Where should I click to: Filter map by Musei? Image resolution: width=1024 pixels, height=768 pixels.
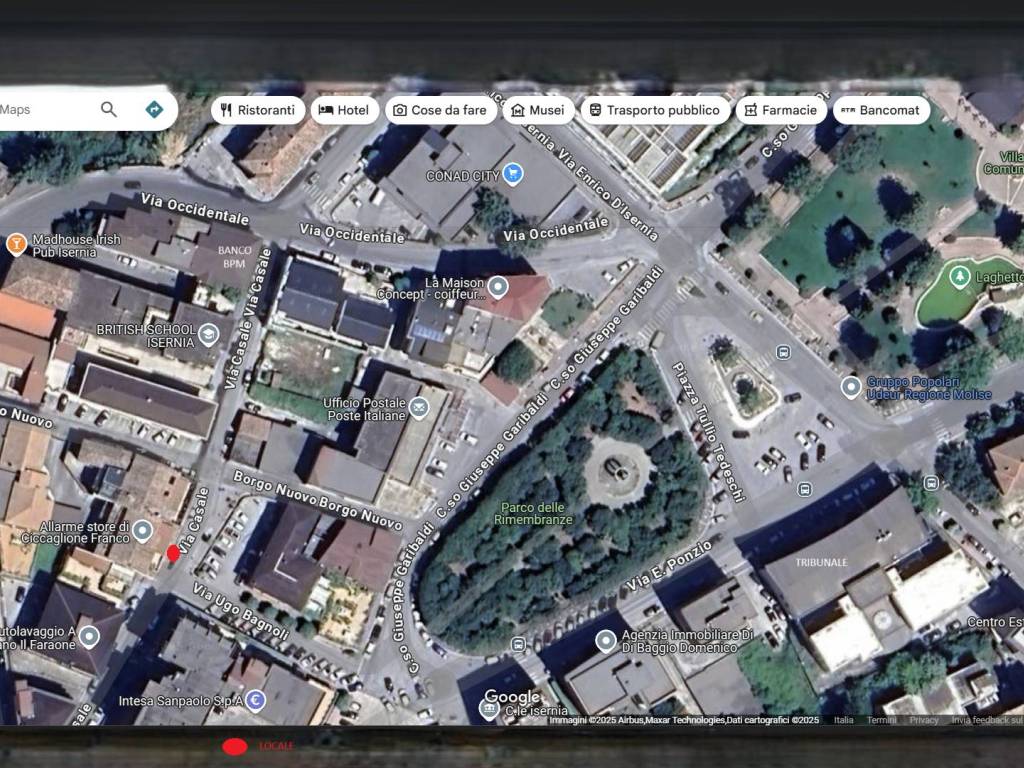coord(538,110)
